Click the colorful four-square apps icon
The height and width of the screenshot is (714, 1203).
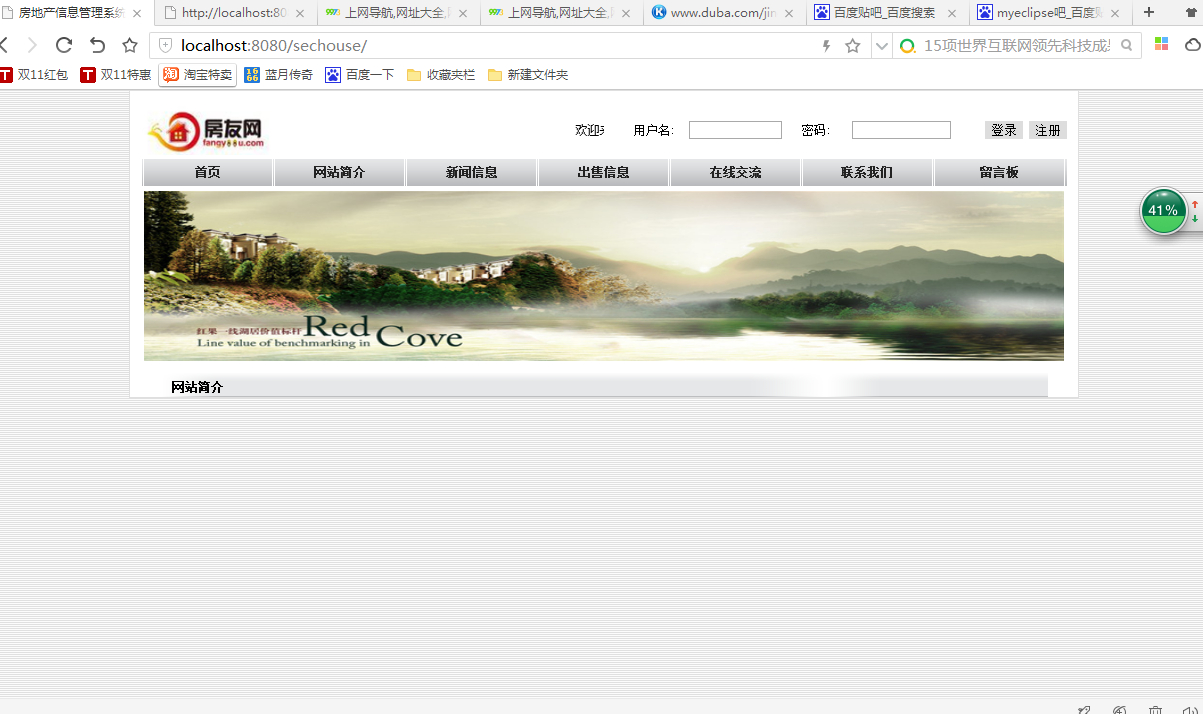click(1161, 45)
